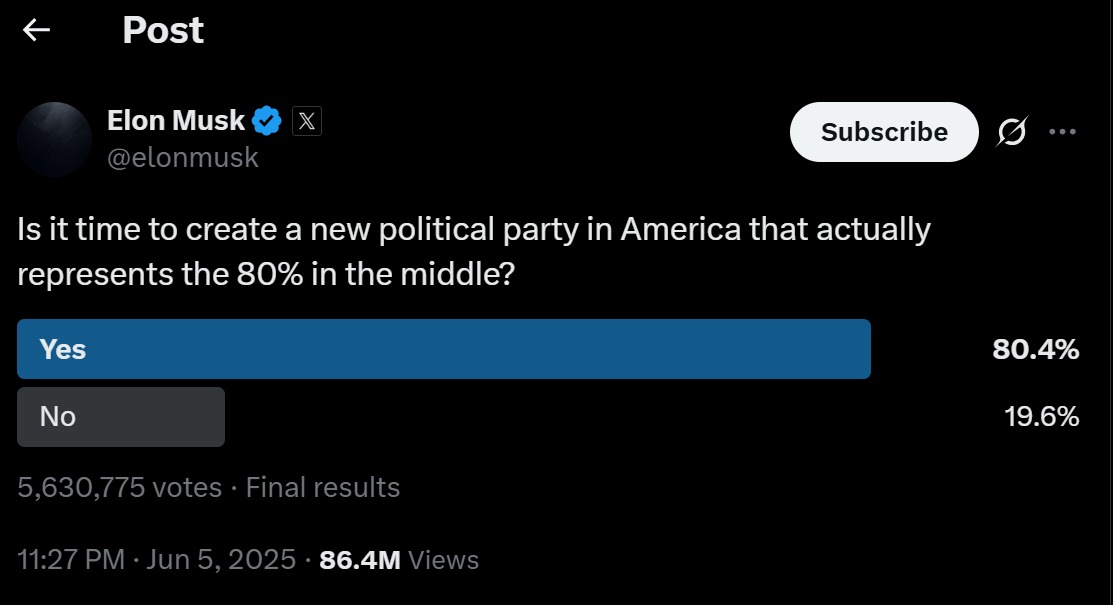Image resolution: width=1113 pixels, height=605 pixels.
Task: Open the three-dot more options menu
Action: point(1062,132)
